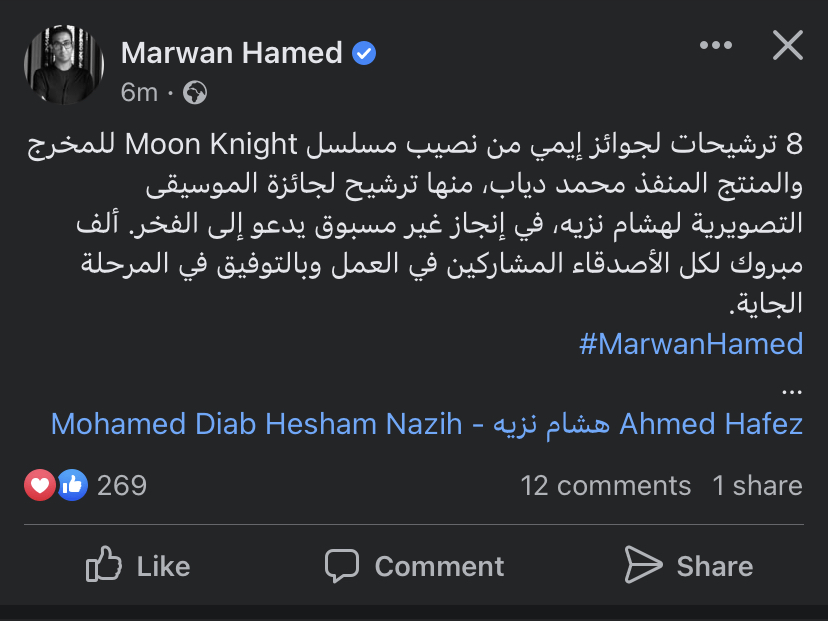Click the blue thumbs-up reaction icon
This screenshot has height=621, width=828.
[72, 486]
